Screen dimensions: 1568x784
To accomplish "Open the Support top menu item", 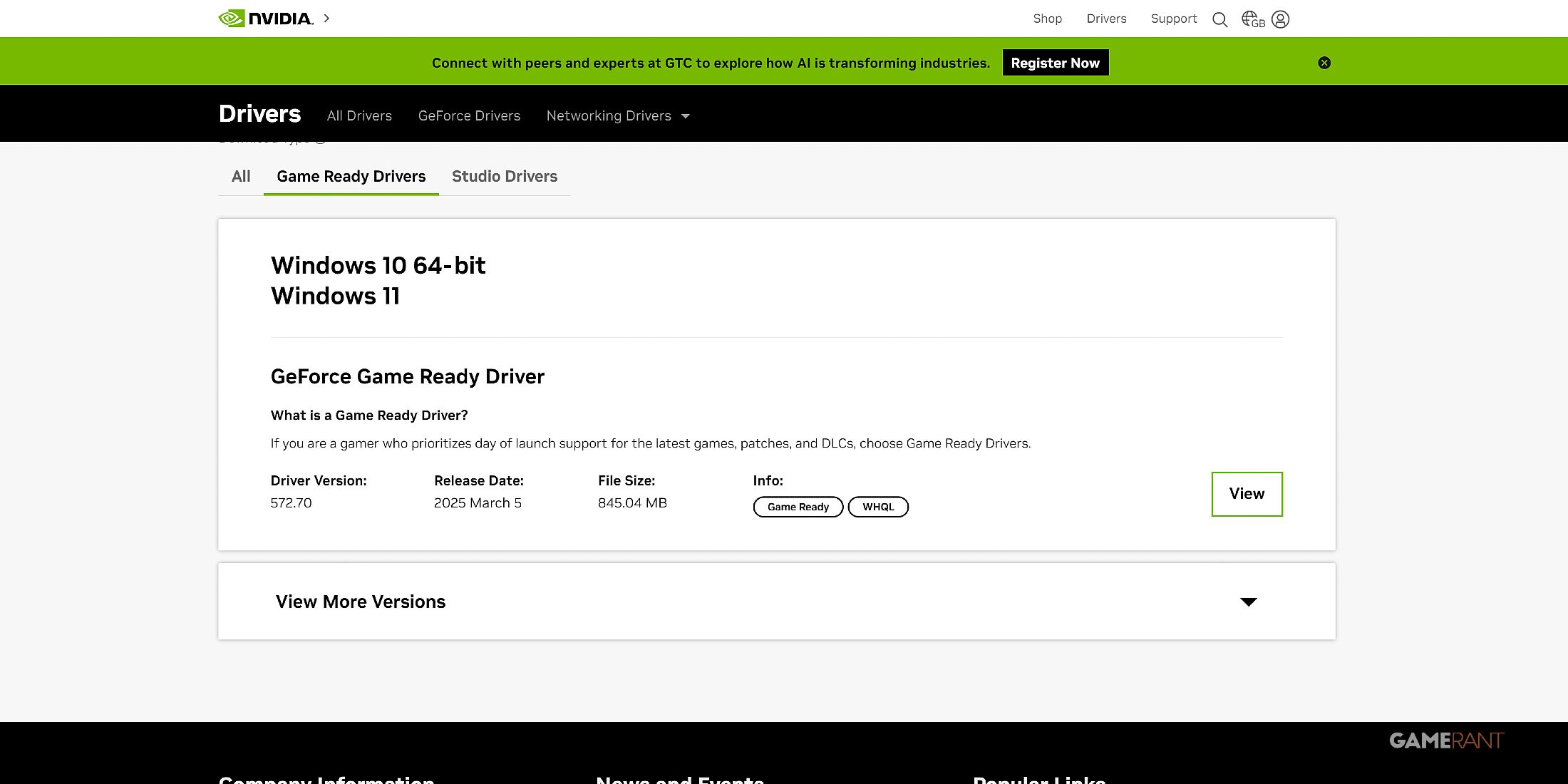I will click(x=1173, y=19).
